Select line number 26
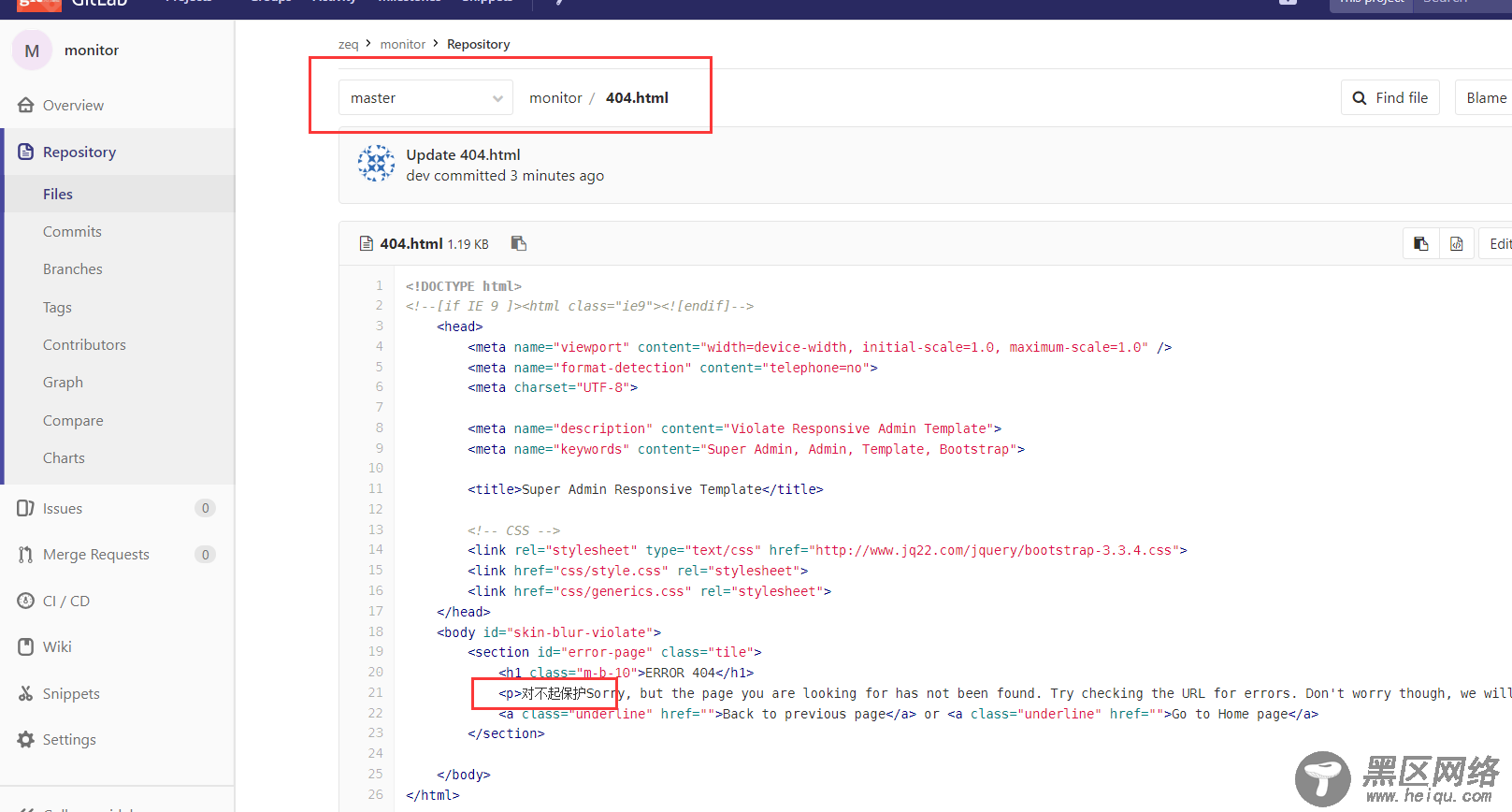Image resolution: width=1512 pixels, height=812 pixels. click(x=376, y=794)
